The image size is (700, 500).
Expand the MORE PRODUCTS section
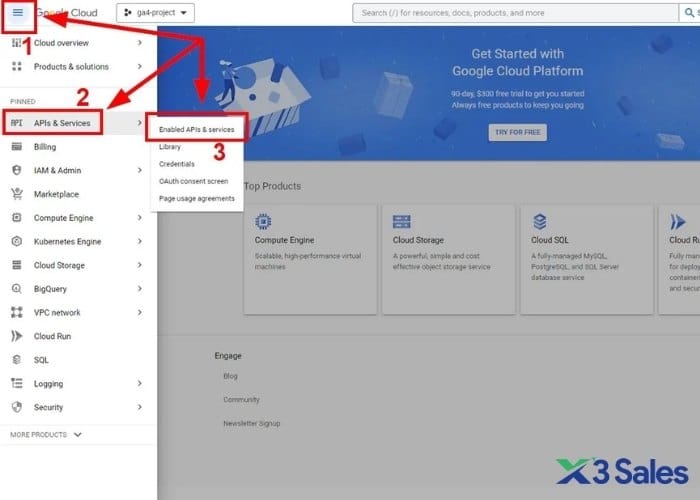46,434
